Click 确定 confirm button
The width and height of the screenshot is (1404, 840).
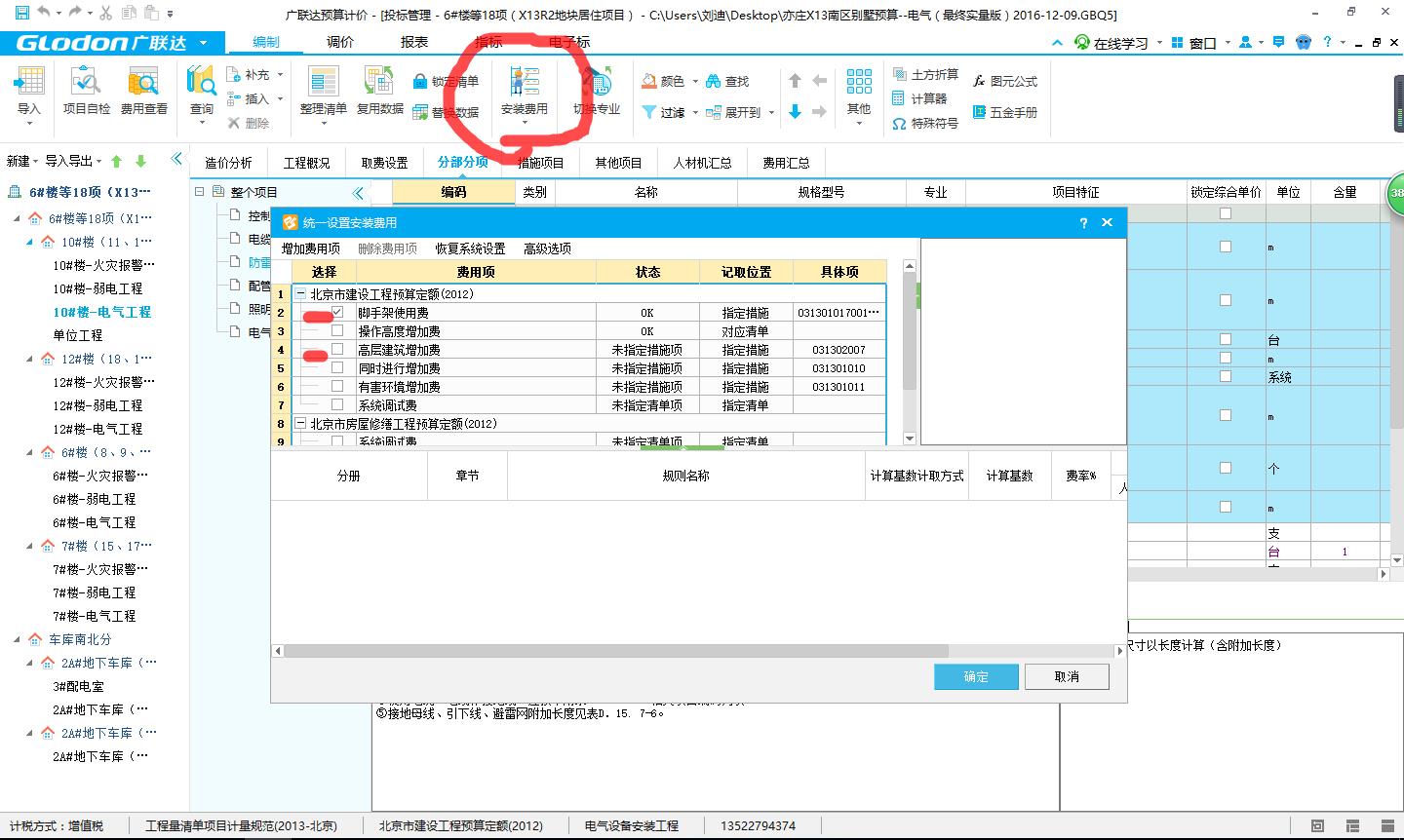(976, 677)
